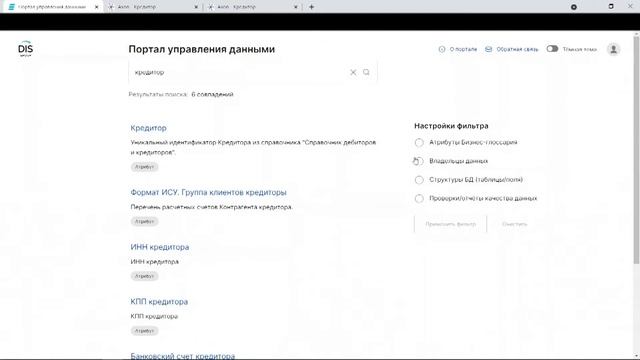The width and height of the screenshot is (640, 360).
Task: Select 'Владельцы данных' filter option
Action: click(x=419, y=161)
